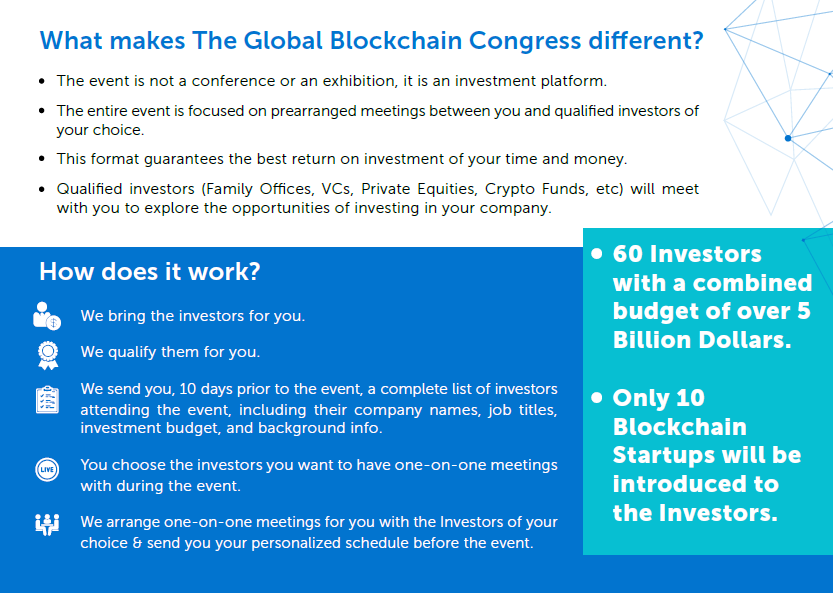Click the investor person with coin icon
The height and width of the screenshot is (593, 833).
pos(47,316)
